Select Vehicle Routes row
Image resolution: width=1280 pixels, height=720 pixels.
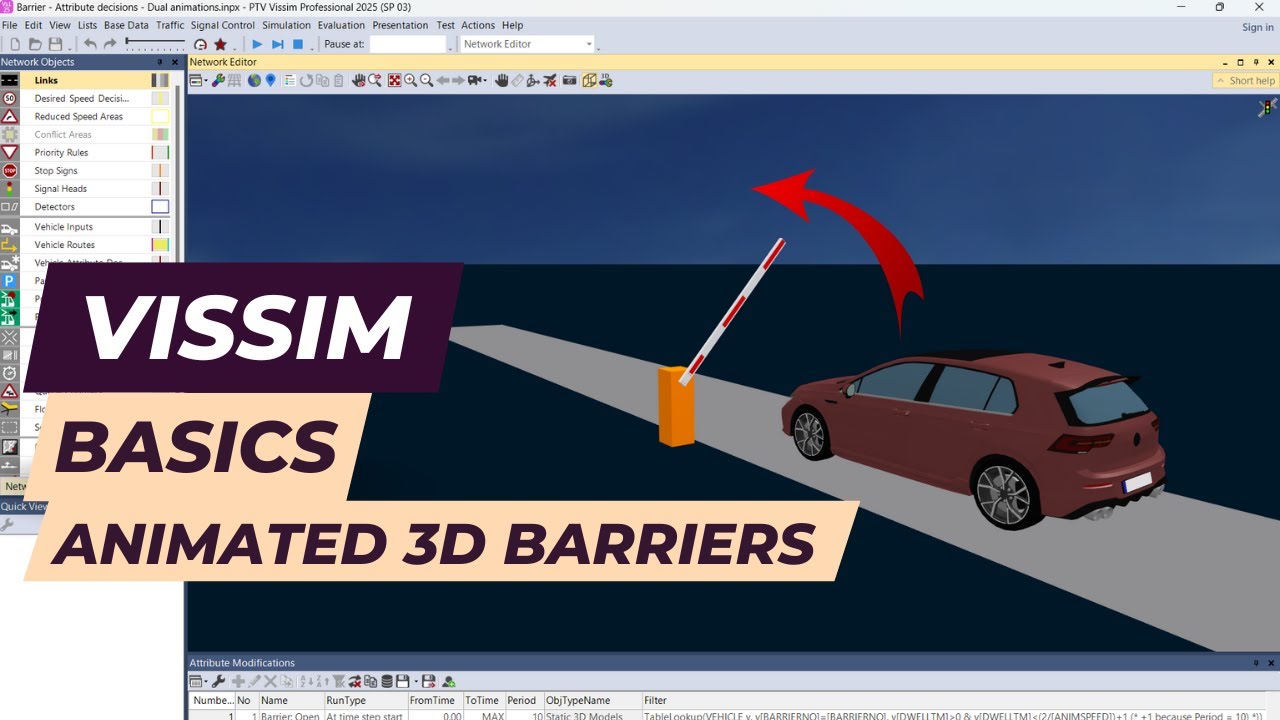click(x=85, y=244)
